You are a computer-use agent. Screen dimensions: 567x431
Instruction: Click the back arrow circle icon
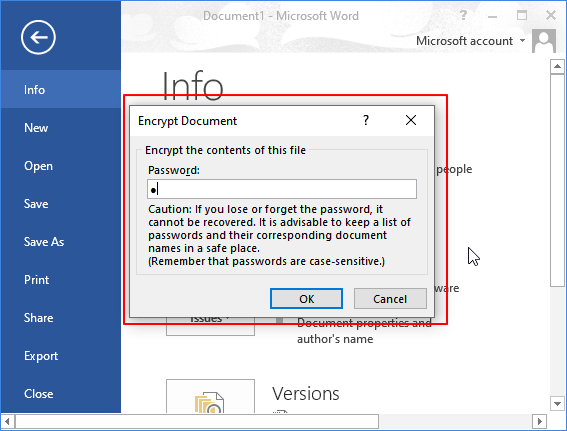pyautogui.click(x=38, y=37)
